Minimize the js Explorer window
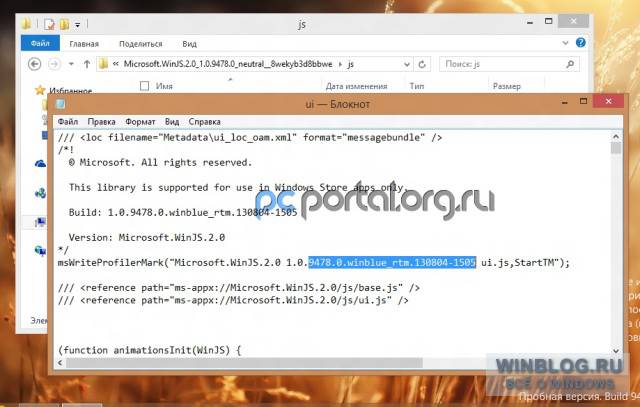This screenshot has height=407, width=640. pos(530,22)
